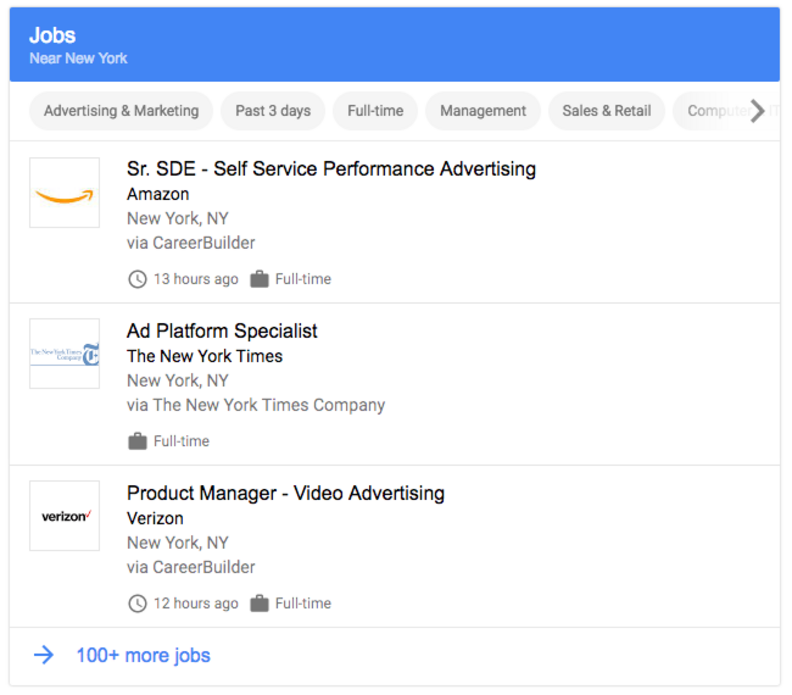Click the briefcase icon in the Ad Platform Specialist listing
Screen dimensions: 792x695
coord(137,441)
